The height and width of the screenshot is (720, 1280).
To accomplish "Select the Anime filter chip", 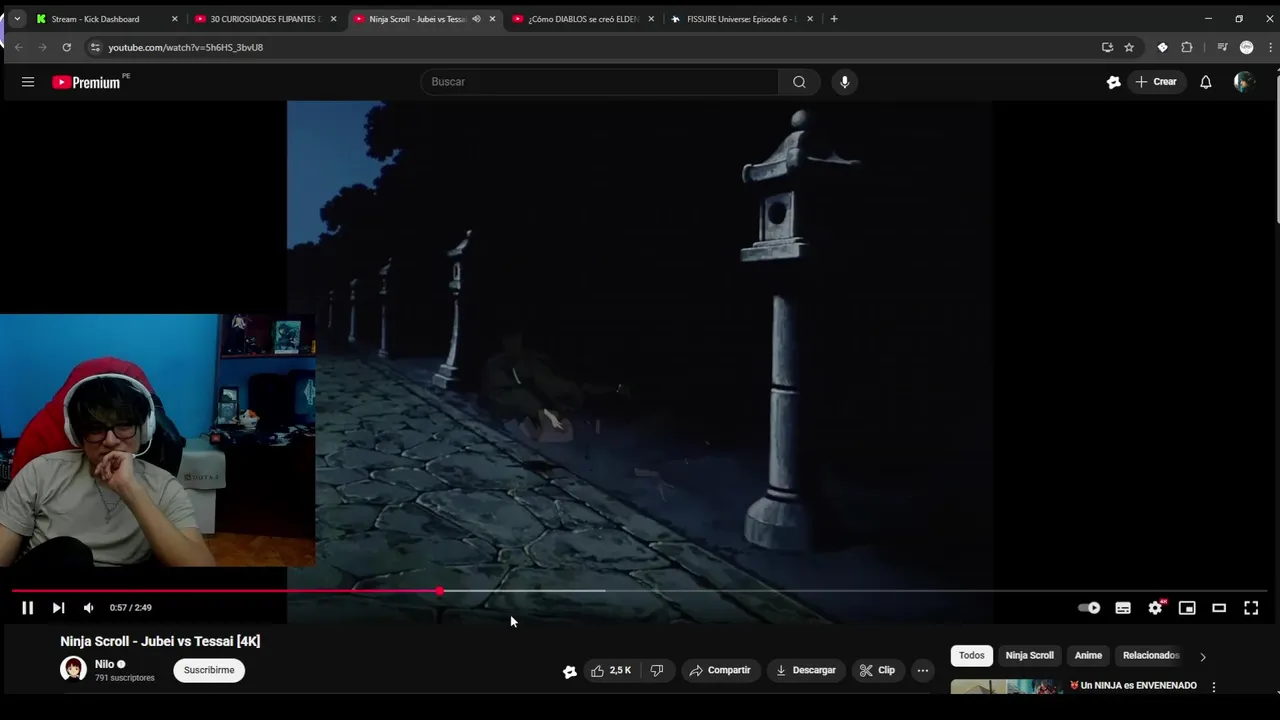I will [x=1088, y=656].
